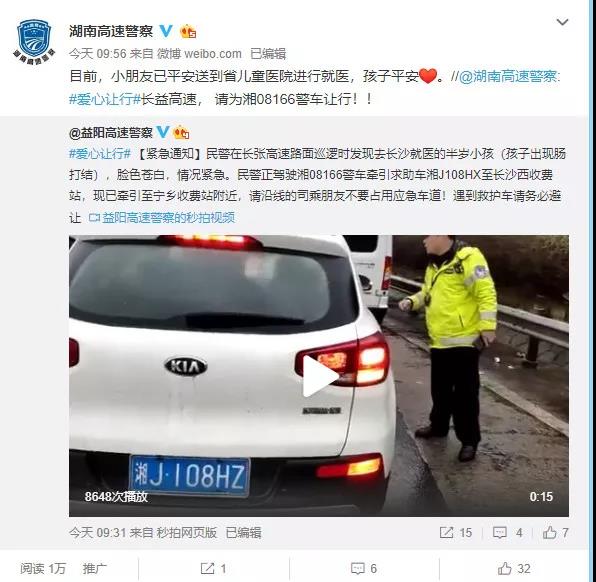The image size is (596, 582).
Task: Open the post options chevron dropdown
Action: [x=562, y=22]
